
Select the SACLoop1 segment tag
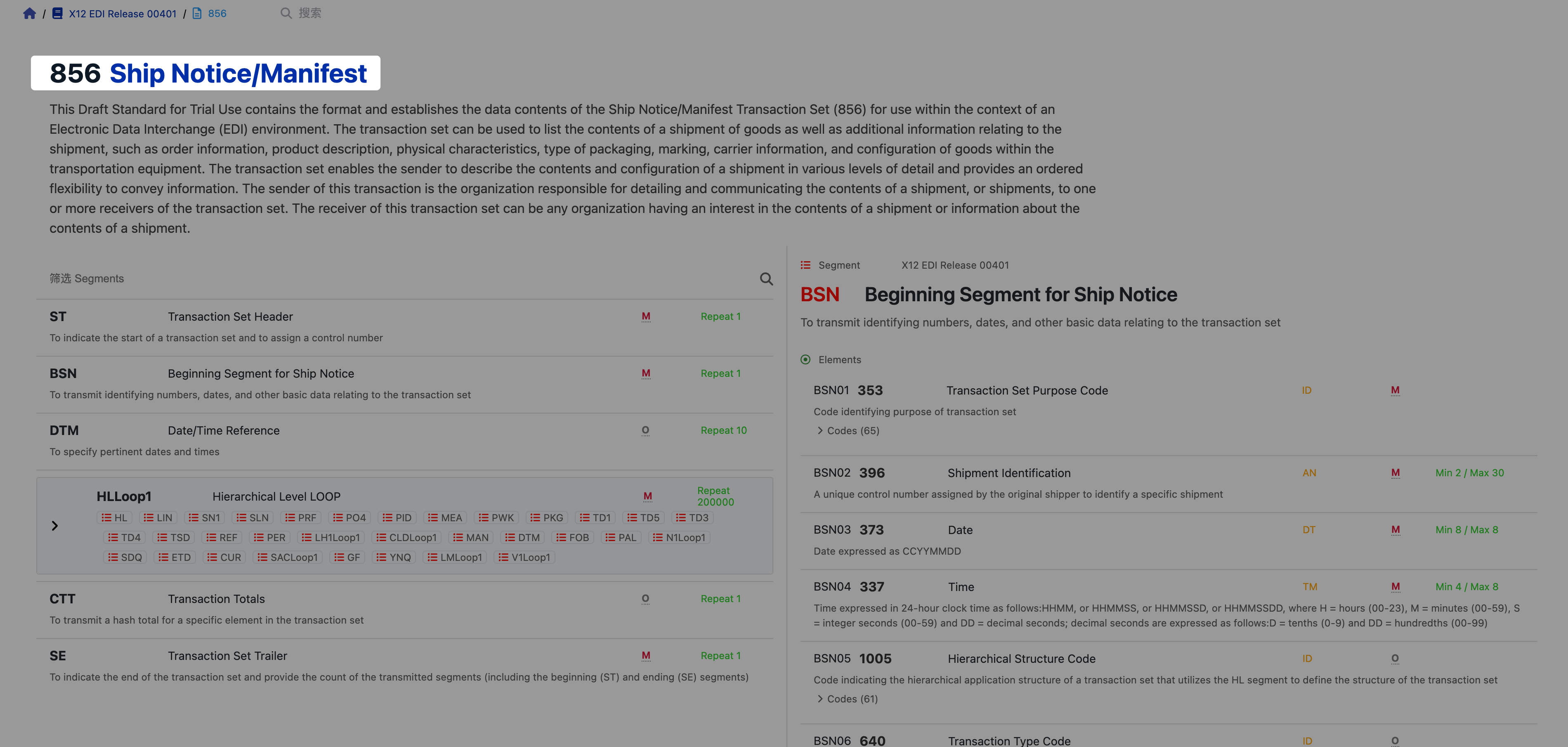(287, 558)
